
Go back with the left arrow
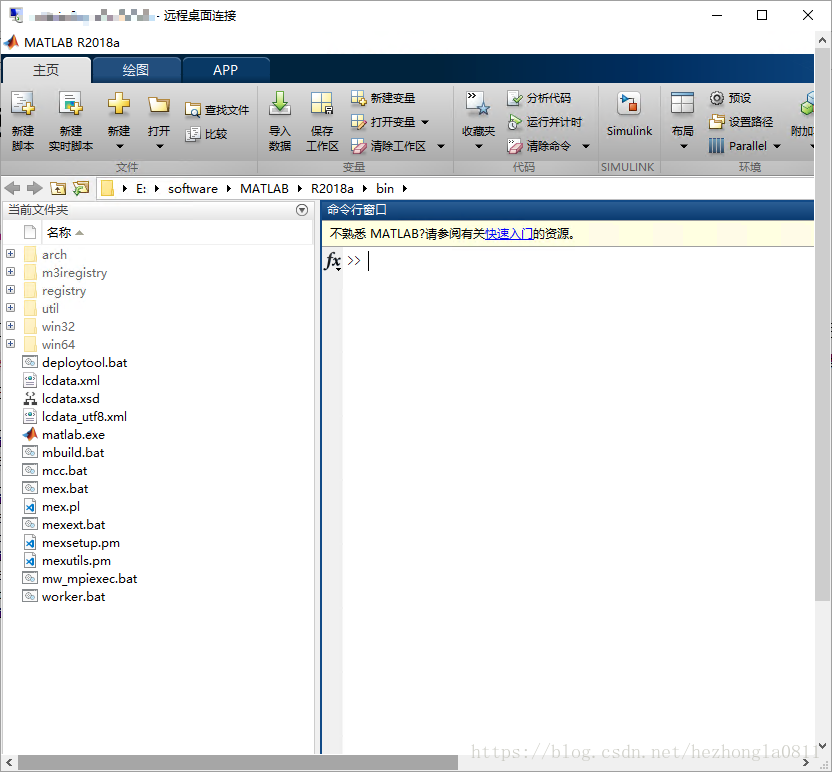(x=12, y=188)
